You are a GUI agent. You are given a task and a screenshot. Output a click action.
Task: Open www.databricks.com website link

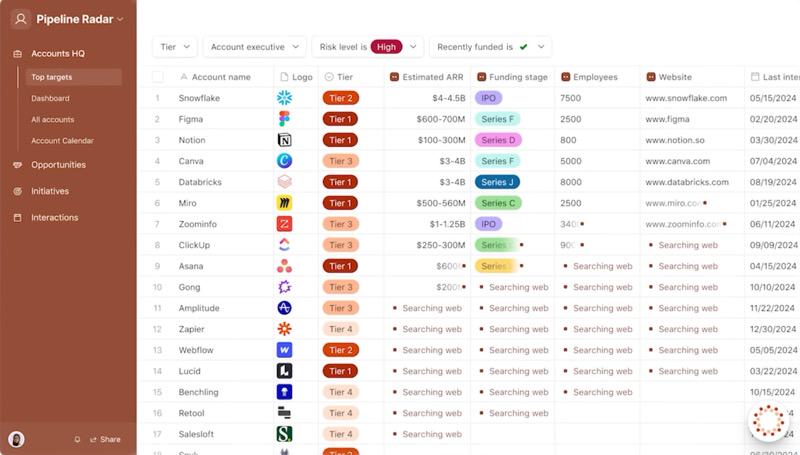point(687,182)
